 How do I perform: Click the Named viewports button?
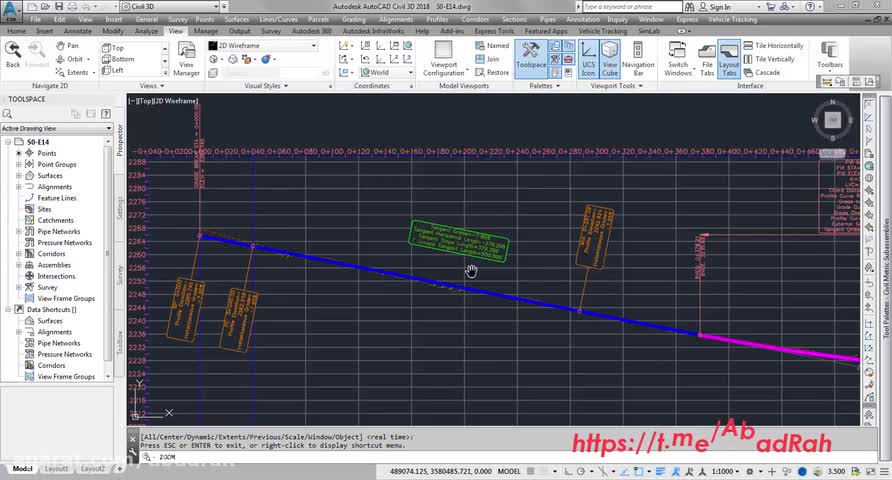(492, 45)
